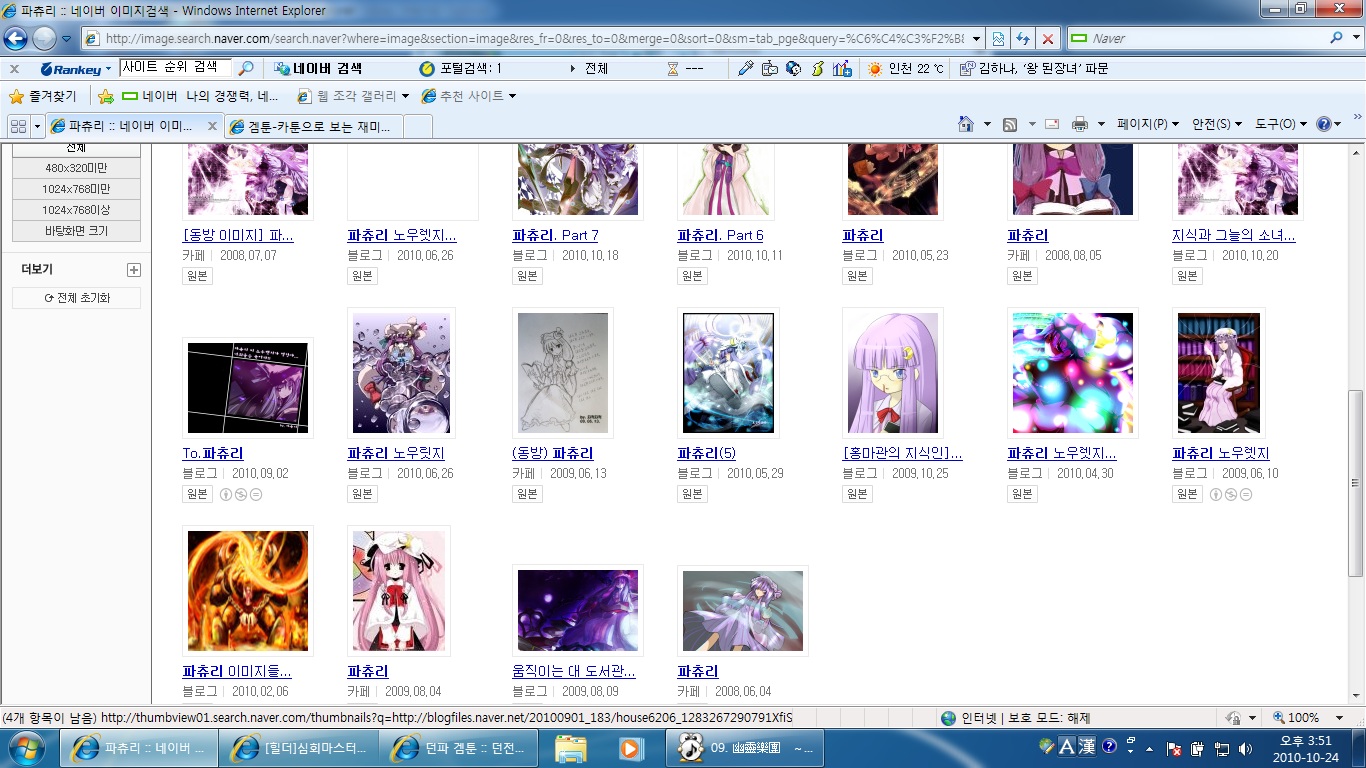Click the To.파츄리 image thumbnail
The width and height of the screenshot is (1366, 768).
248,388
